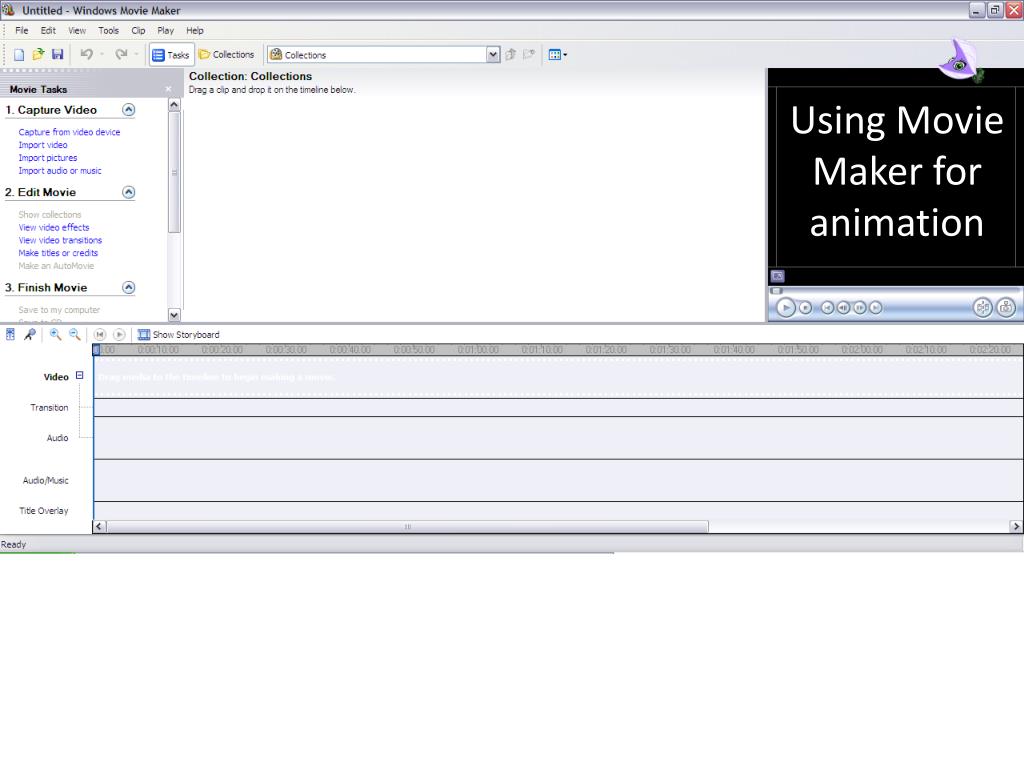Start Narrate Timeline with microphone icon
The width and height of the screenshot is (1024, 768).
click(x=30, y=334)
